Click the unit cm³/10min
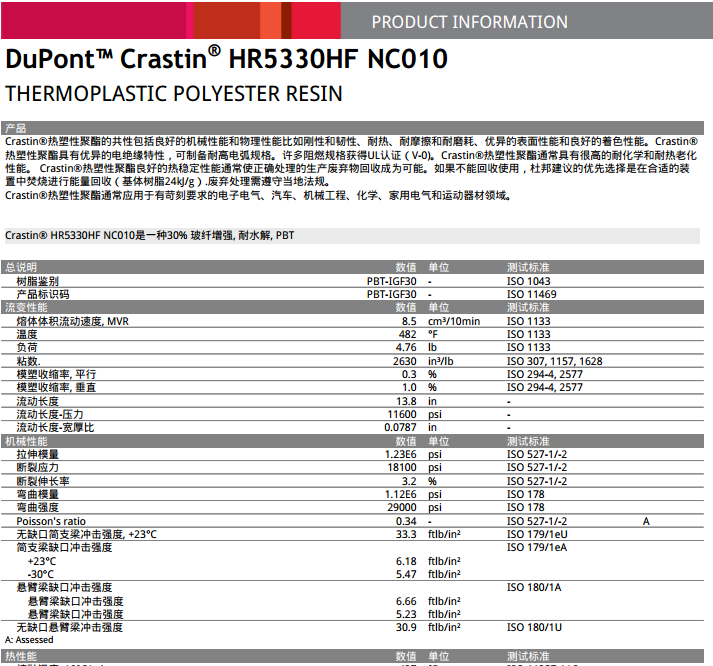 [454, 321]
